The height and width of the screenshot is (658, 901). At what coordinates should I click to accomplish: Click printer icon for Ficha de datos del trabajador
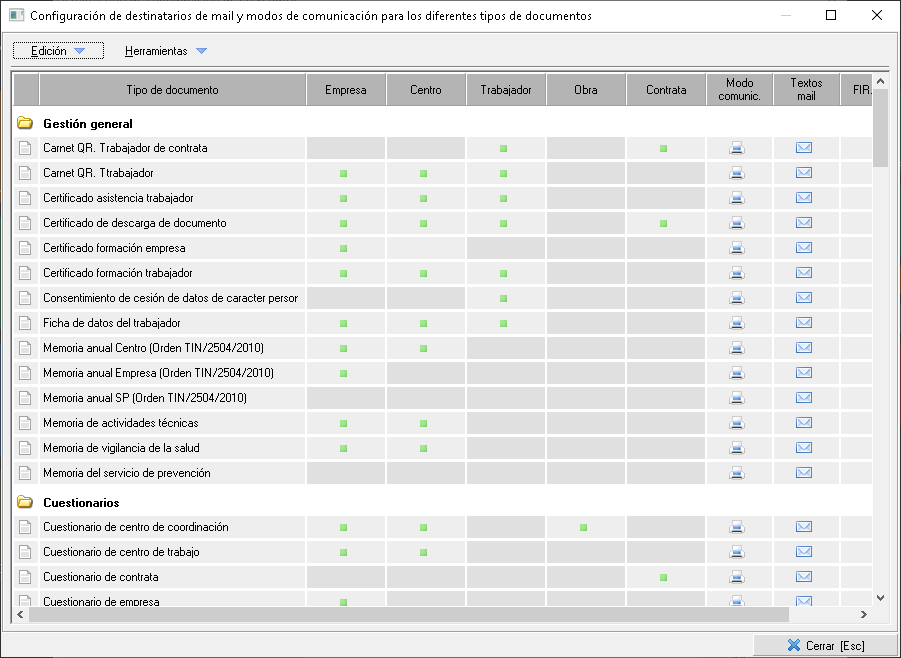(x=737, y=323)
